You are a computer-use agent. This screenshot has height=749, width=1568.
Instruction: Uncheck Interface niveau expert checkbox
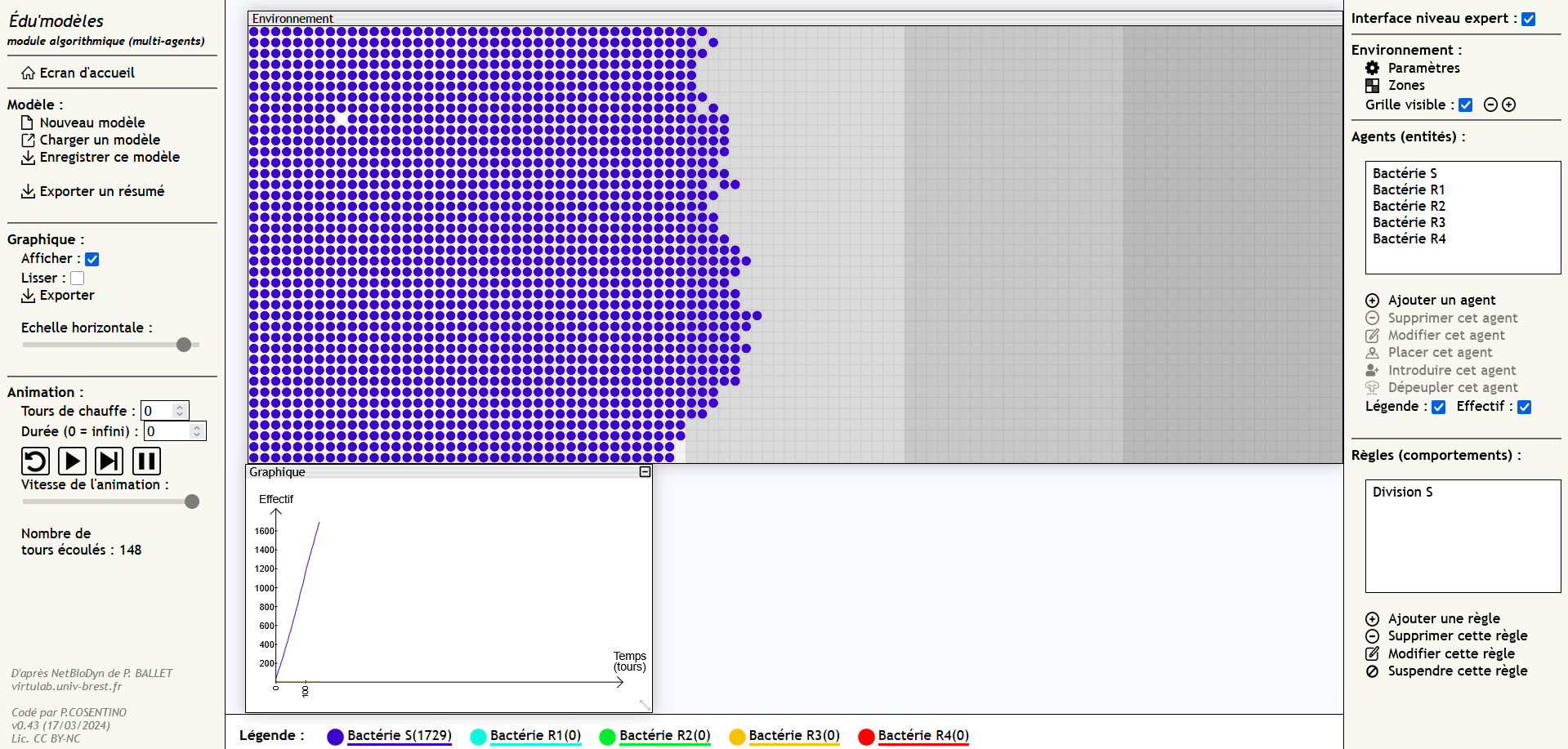[1529, 19]
